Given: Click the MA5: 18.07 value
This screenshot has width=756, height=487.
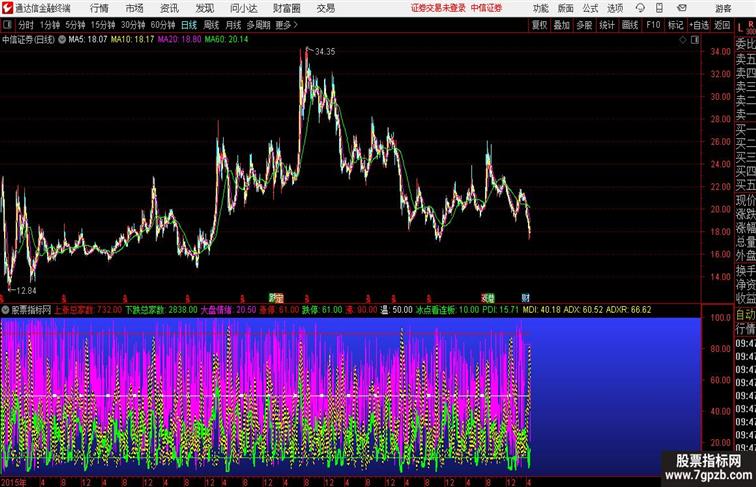Looking at the screenshot, I should coord(88,40).
